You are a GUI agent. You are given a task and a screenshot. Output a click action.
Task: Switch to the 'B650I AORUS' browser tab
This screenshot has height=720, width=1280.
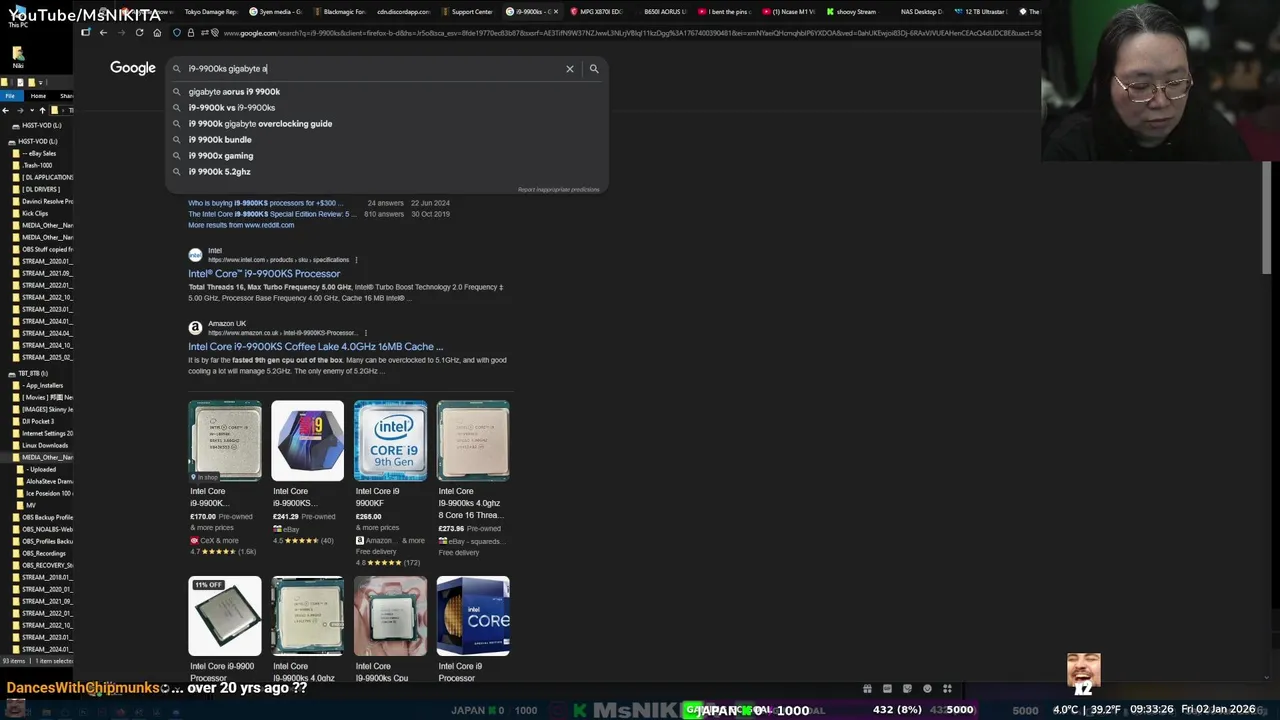[662, 12]
